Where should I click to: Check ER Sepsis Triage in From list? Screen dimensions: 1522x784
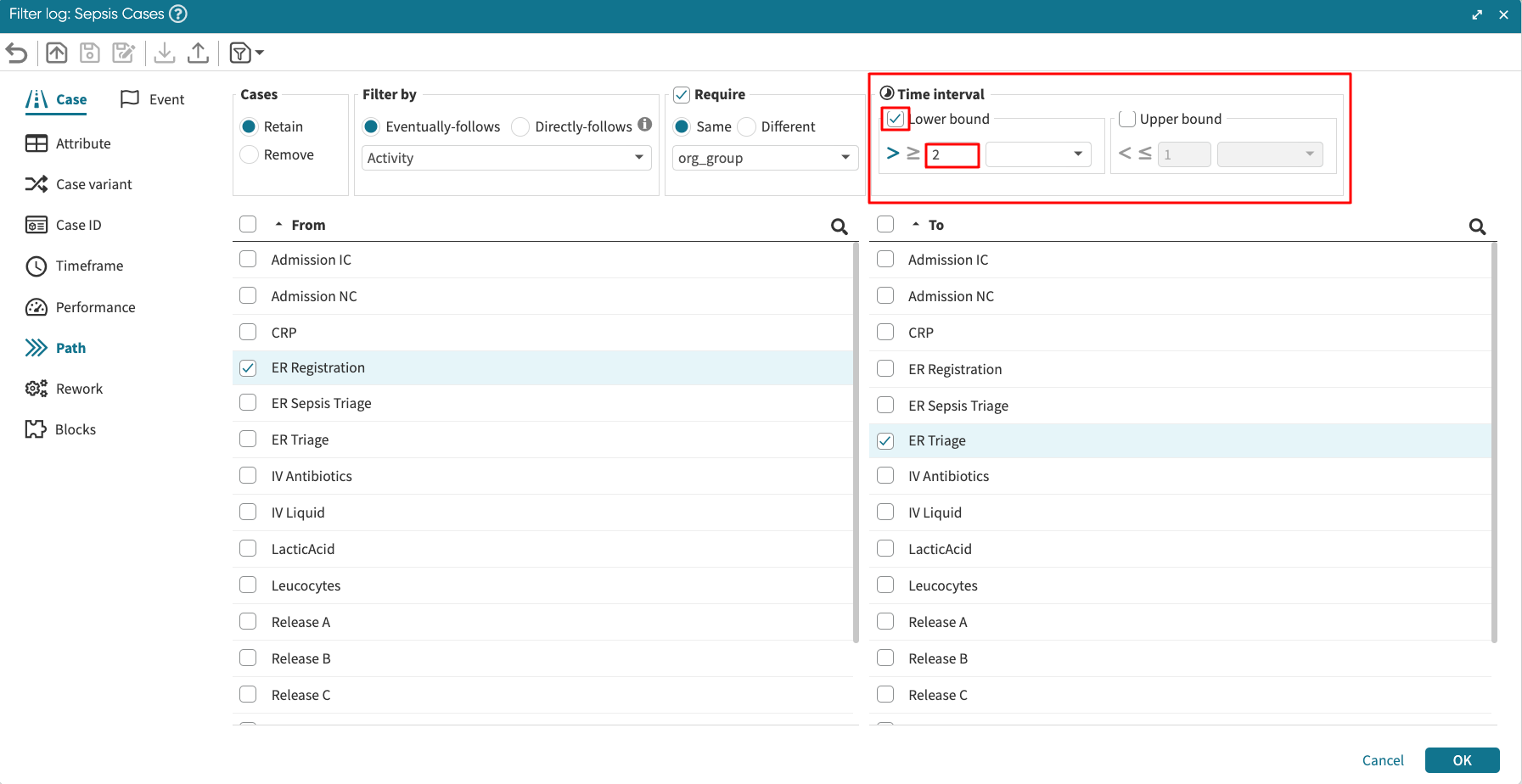click(248, 403)
